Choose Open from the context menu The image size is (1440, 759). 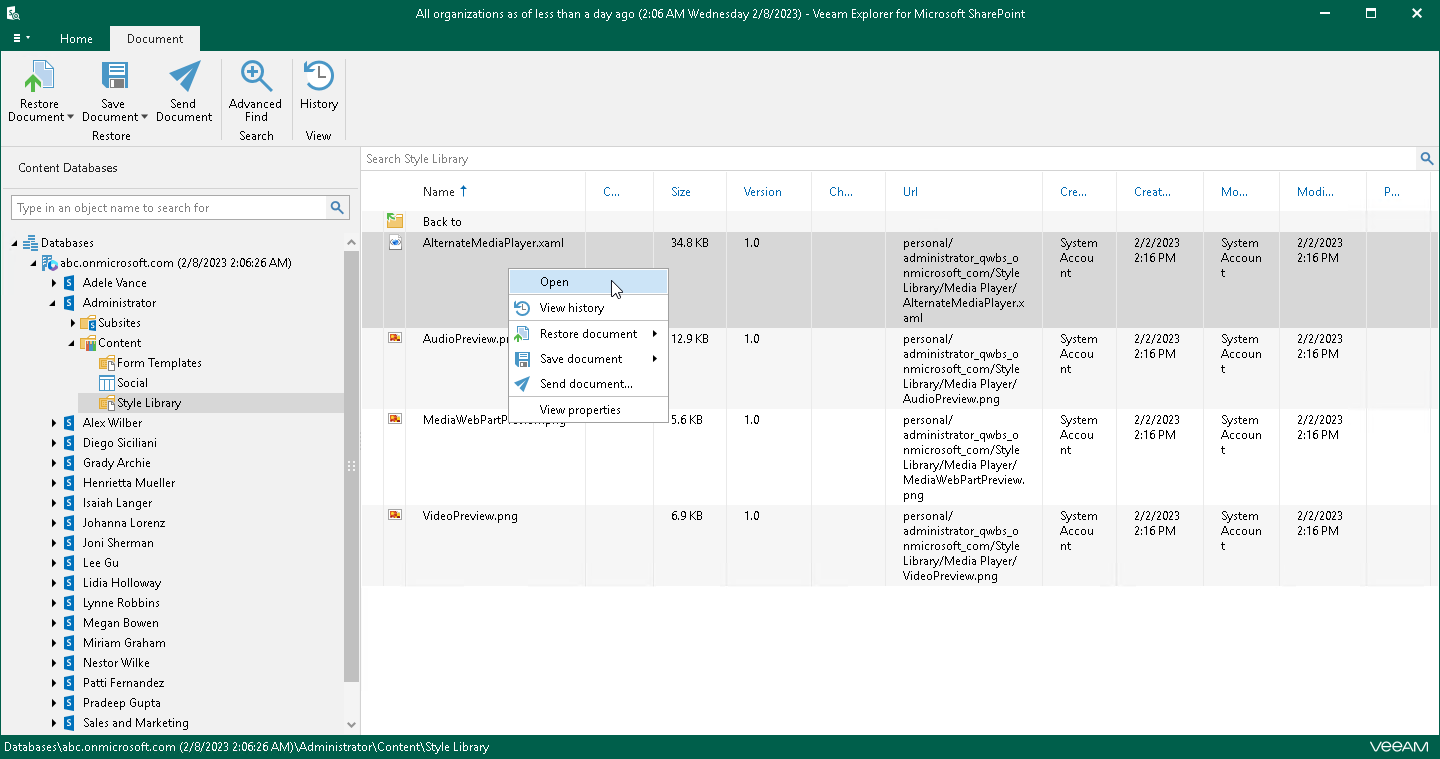[x=555, y=282]
